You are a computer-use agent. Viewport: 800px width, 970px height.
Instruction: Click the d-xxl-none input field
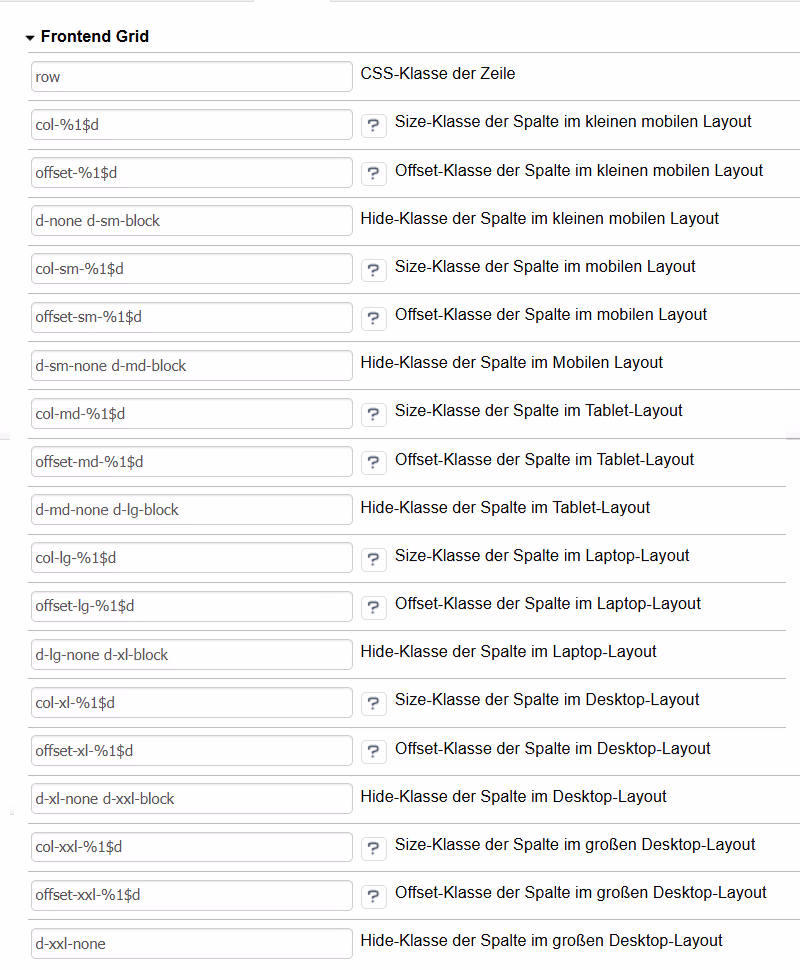tap(192, 943)
